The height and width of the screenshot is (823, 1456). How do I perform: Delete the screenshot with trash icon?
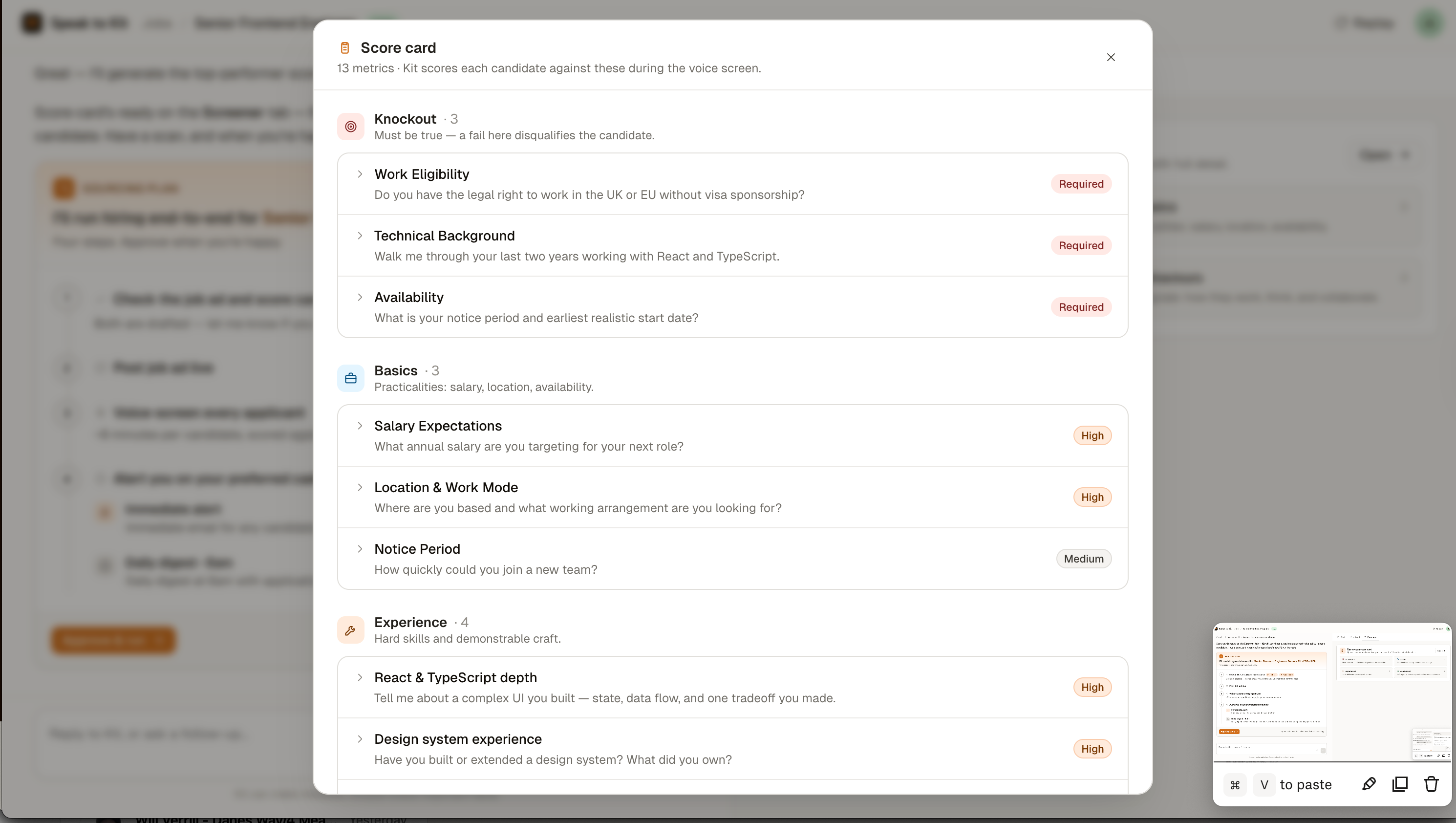(1431, 784)
